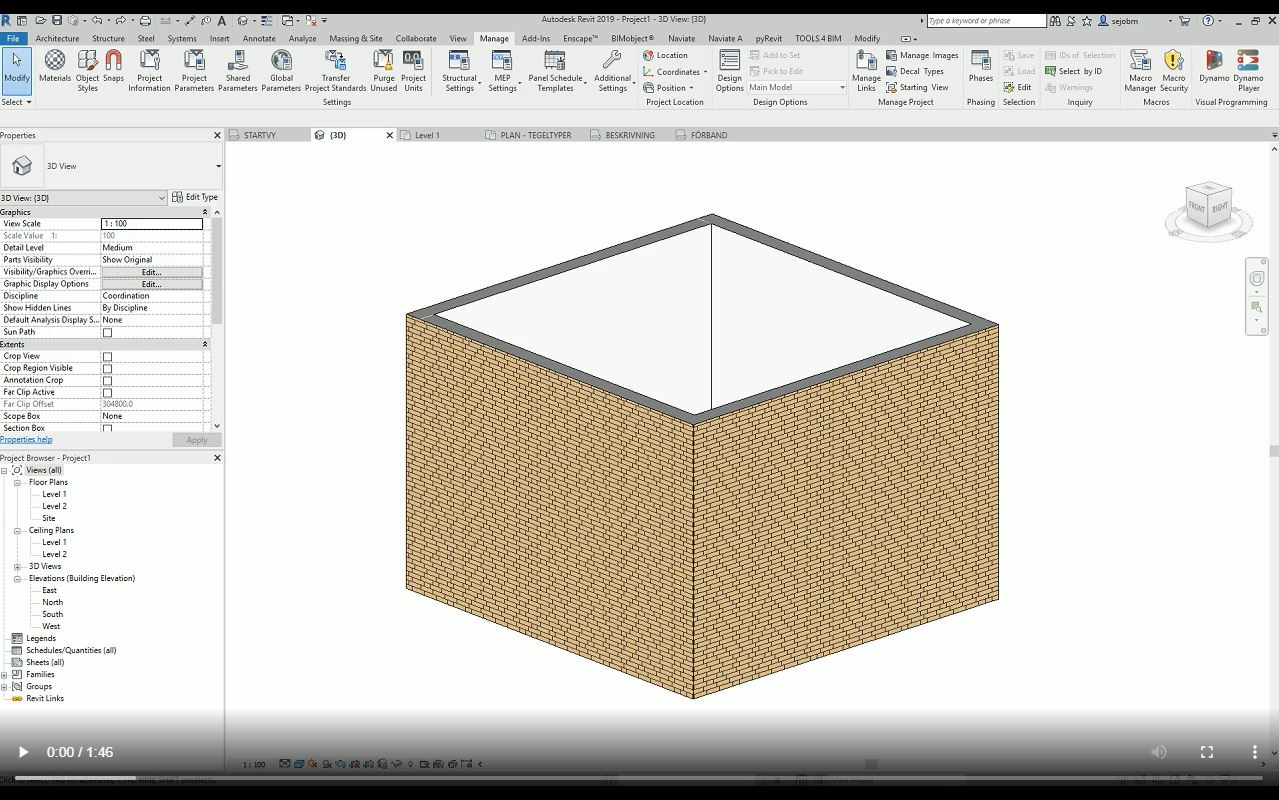Open the Location tool

click(x=666, y=55)
